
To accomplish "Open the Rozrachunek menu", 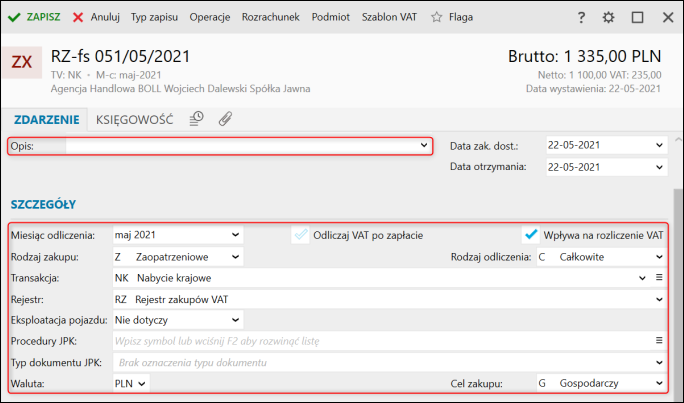I will tap(270, 17).
